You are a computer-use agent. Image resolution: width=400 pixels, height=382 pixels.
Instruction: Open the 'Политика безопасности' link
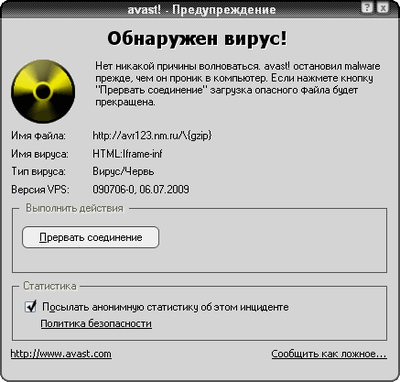click(96, 324)
